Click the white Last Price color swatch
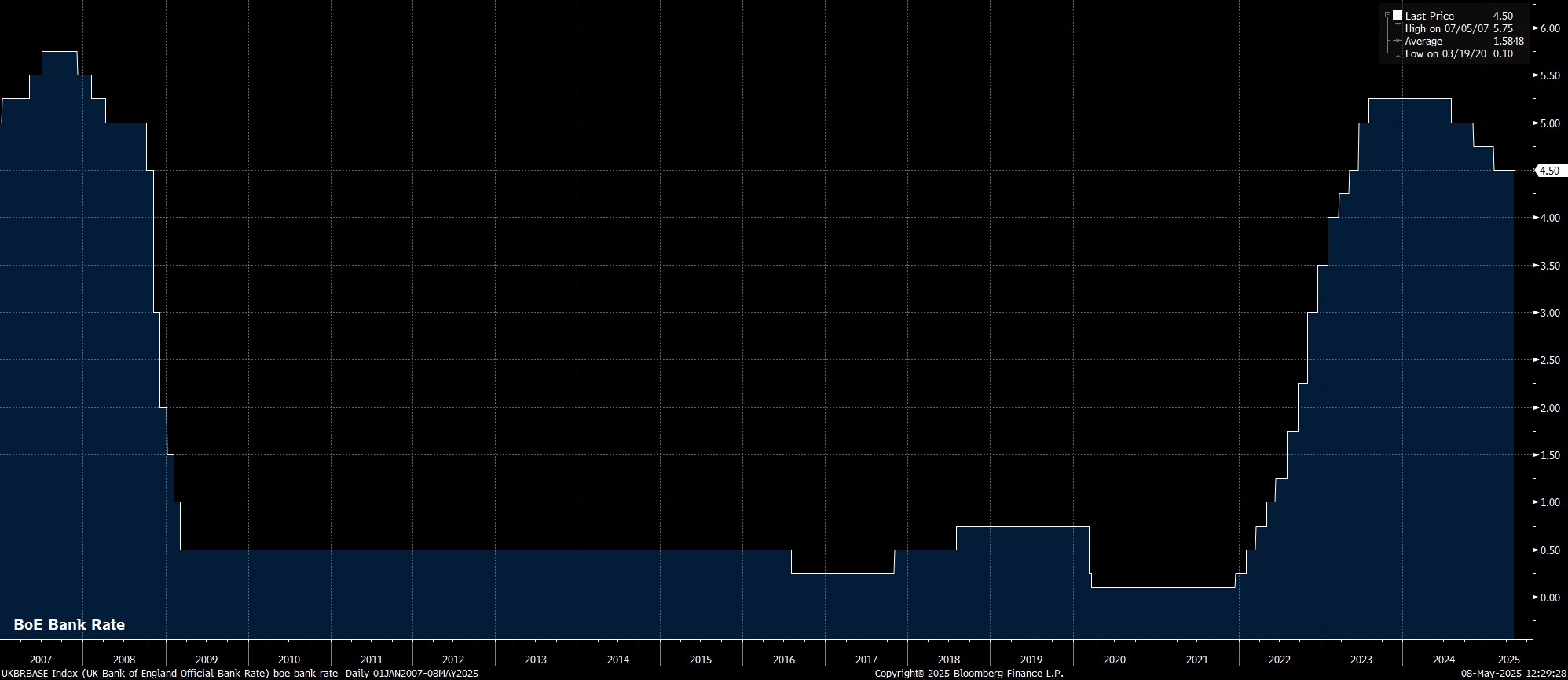This screenshot has height=680, width=1568. coord(1398,16)
